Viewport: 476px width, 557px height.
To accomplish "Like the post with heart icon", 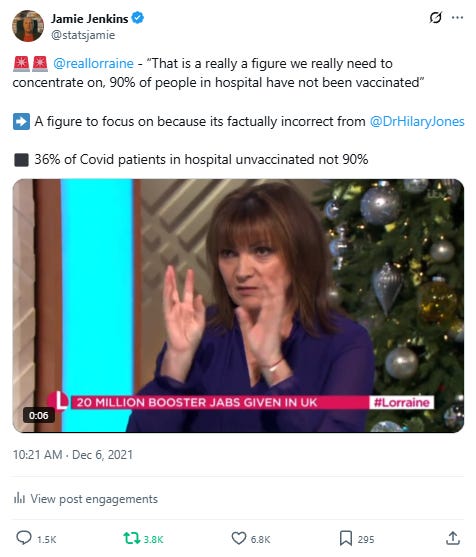I will point(239,538).
